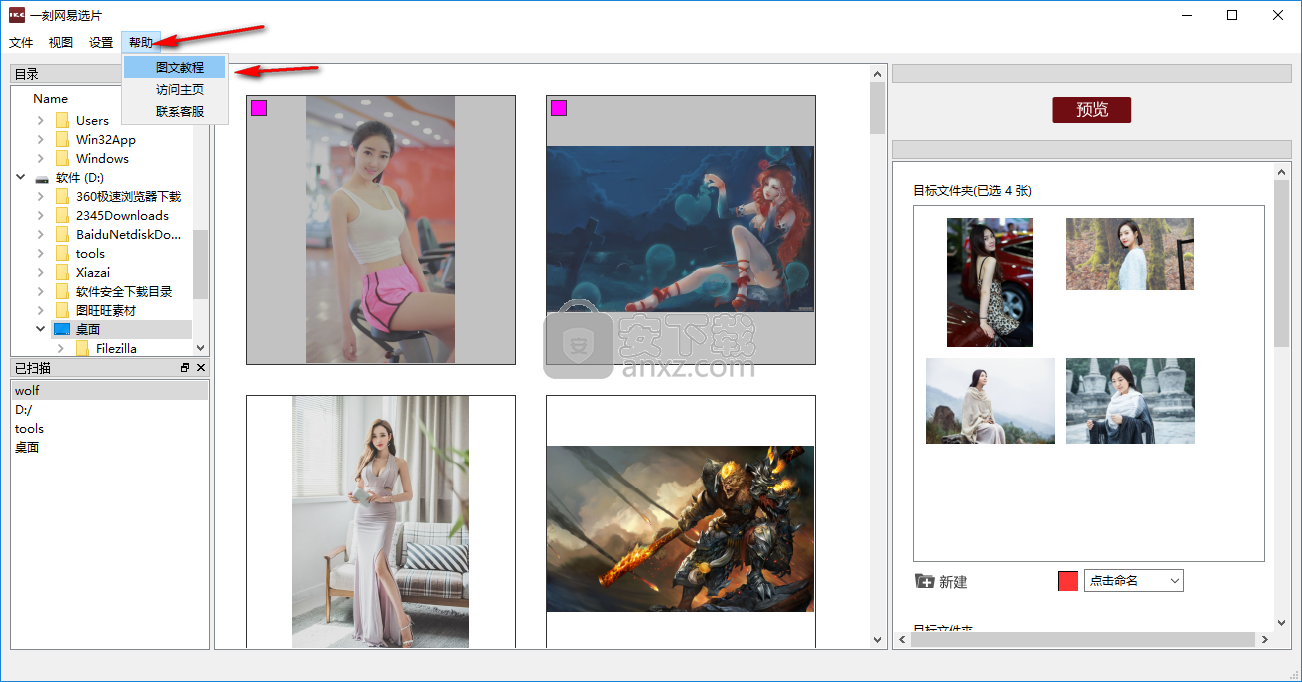Select woman in forest thumbnail

1130,254
